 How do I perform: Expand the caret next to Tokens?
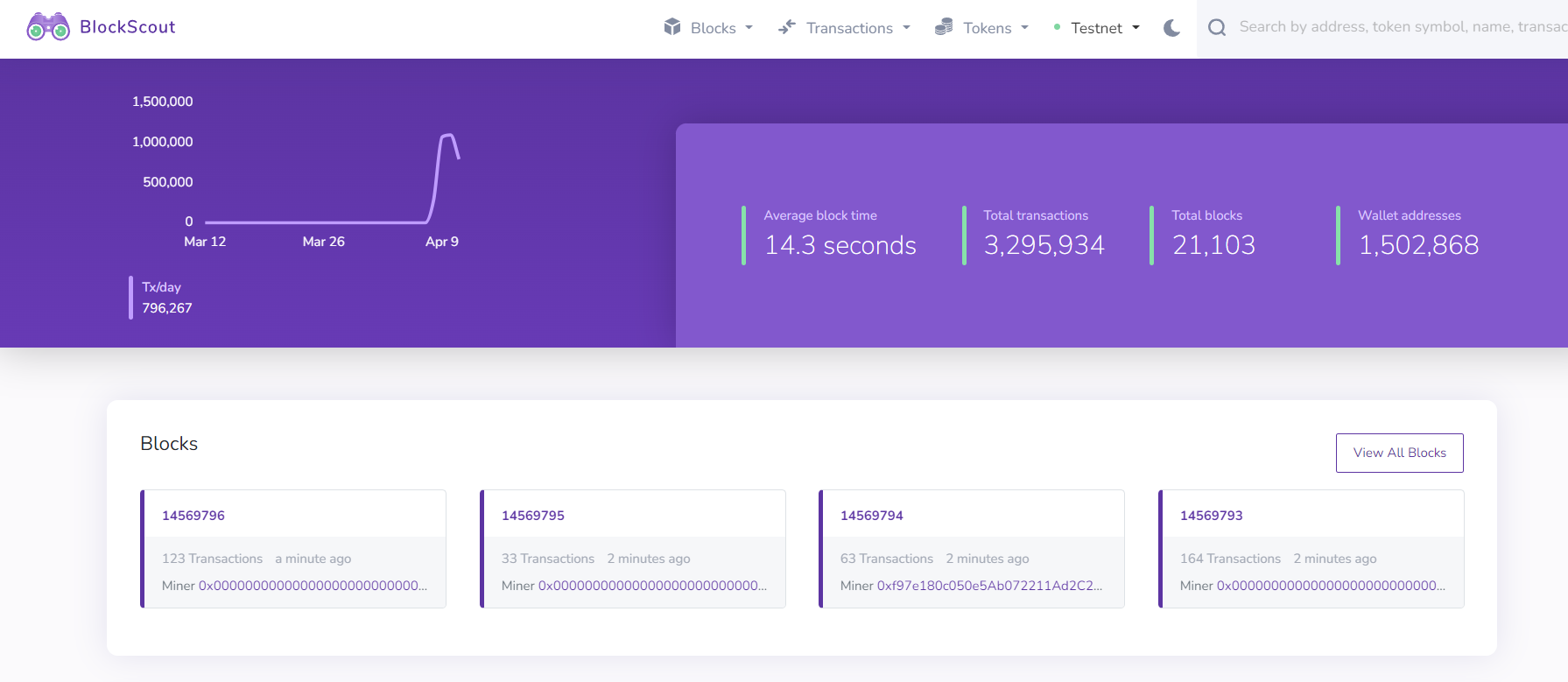point(1024,28)
